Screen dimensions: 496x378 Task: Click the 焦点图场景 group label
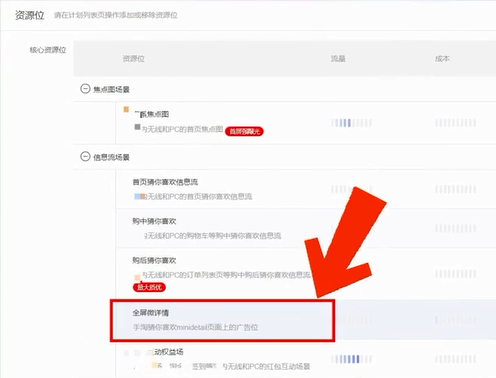pos(111,89)
